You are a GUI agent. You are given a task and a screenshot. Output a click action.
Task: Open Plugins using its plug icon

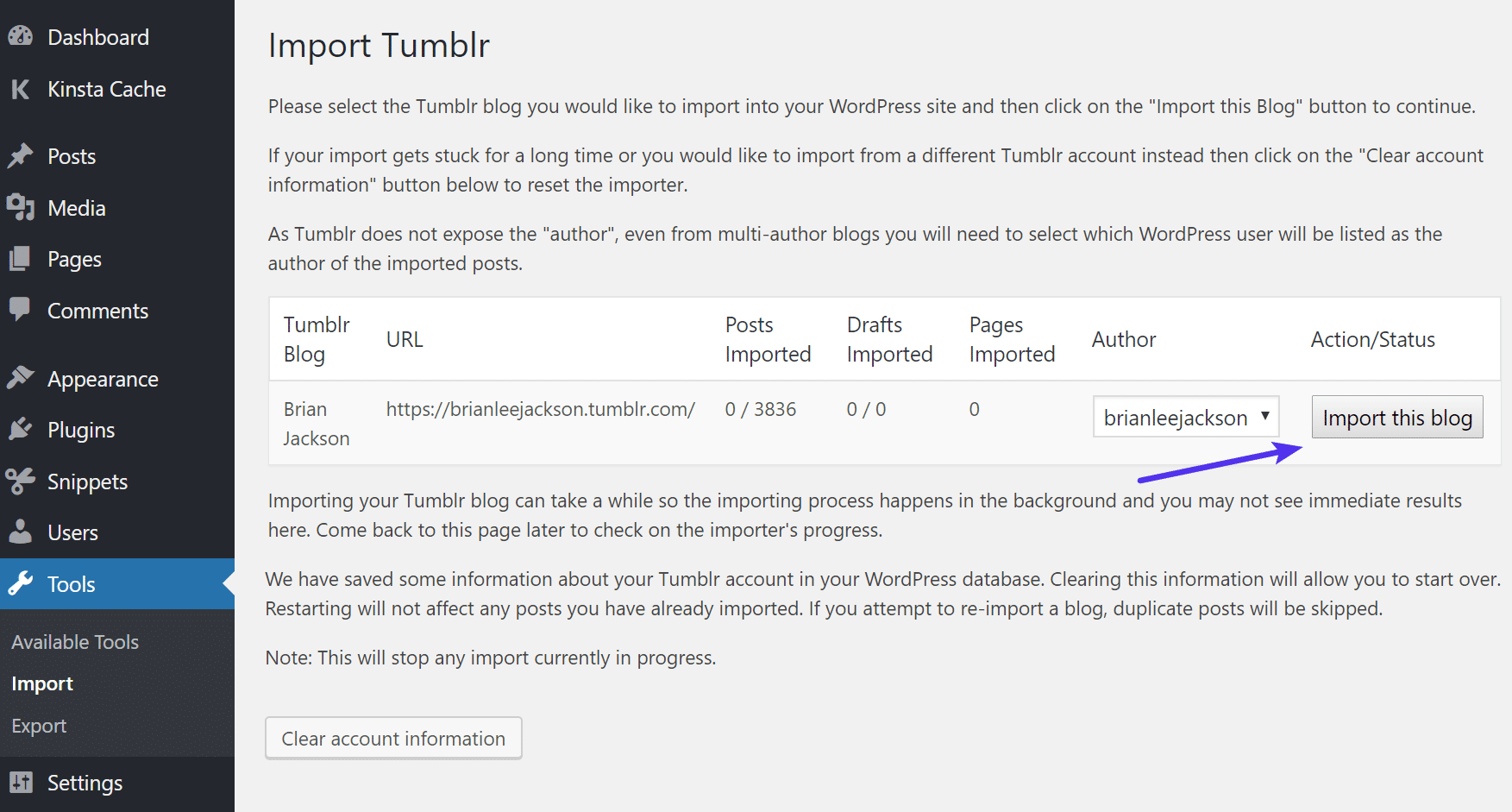coord(22,429)
